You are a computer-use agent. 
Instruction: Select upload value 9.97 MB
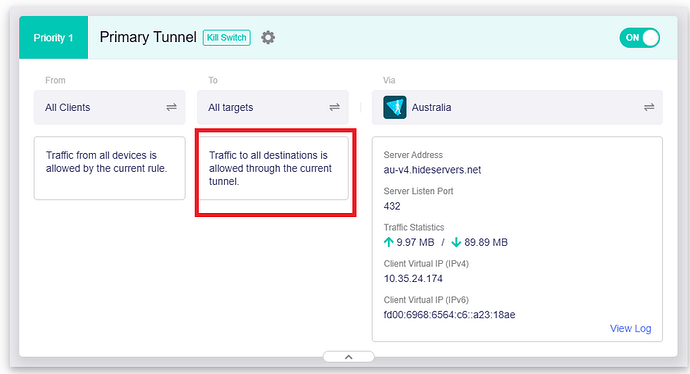coord(415,242)
